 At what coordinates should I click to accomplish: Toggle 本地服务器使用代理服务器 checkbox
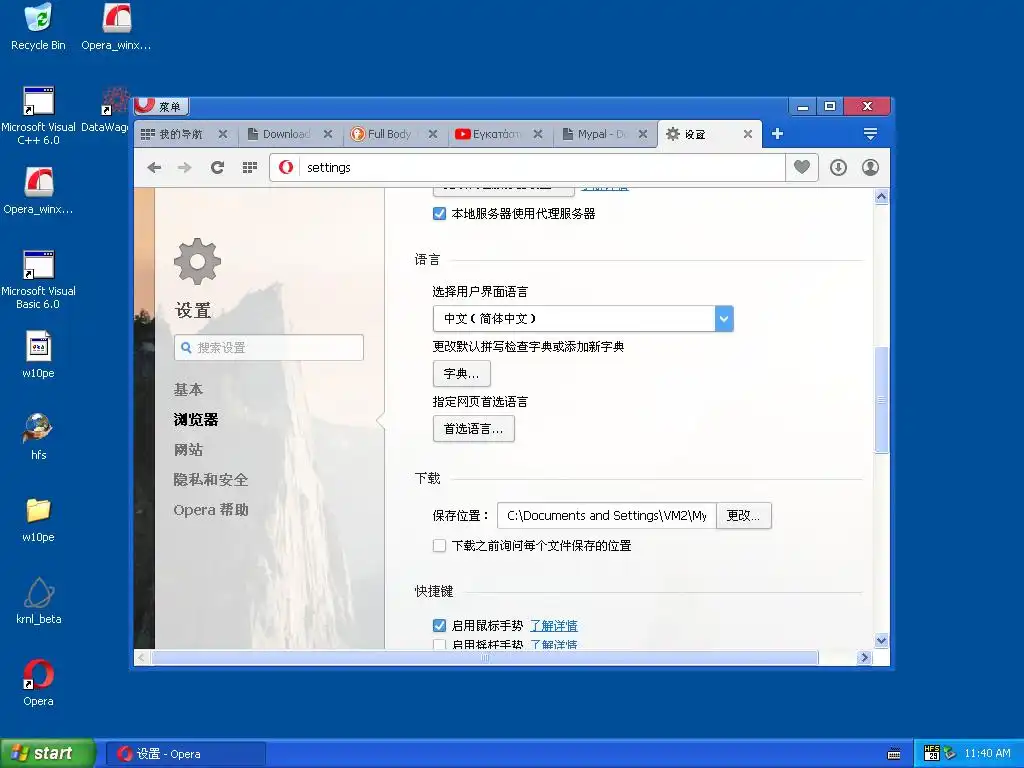tap(440, 214)
